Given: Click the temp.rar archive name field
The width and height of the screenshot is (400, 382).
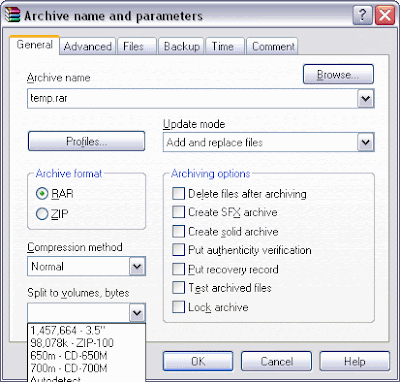Looking at the screenshot, I should (x=192, y=99).
